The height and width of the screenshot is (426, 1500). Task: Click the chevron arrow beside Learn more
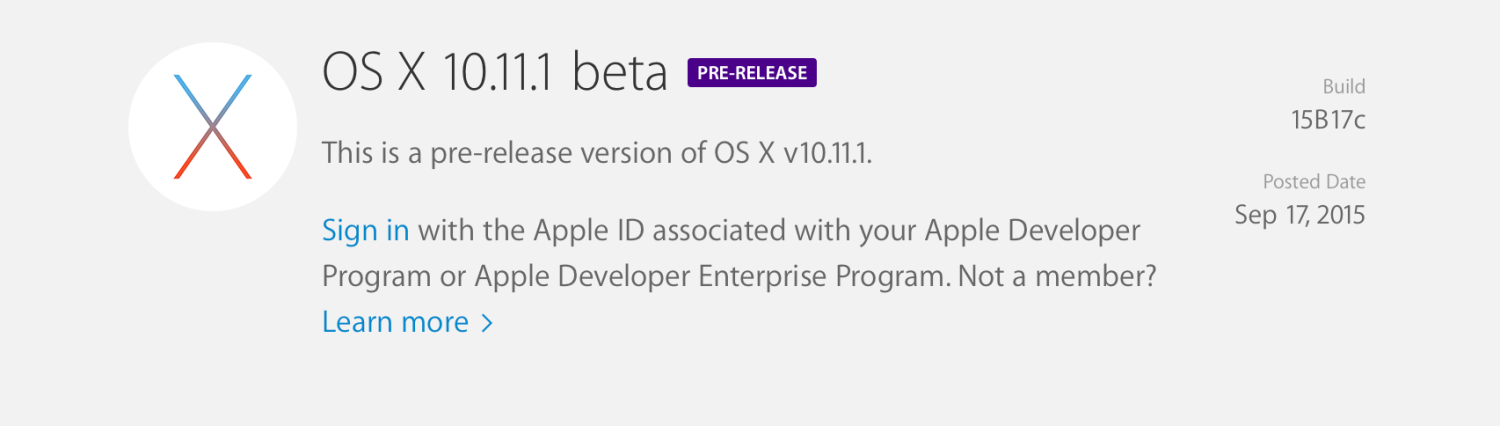coord(487,323)
